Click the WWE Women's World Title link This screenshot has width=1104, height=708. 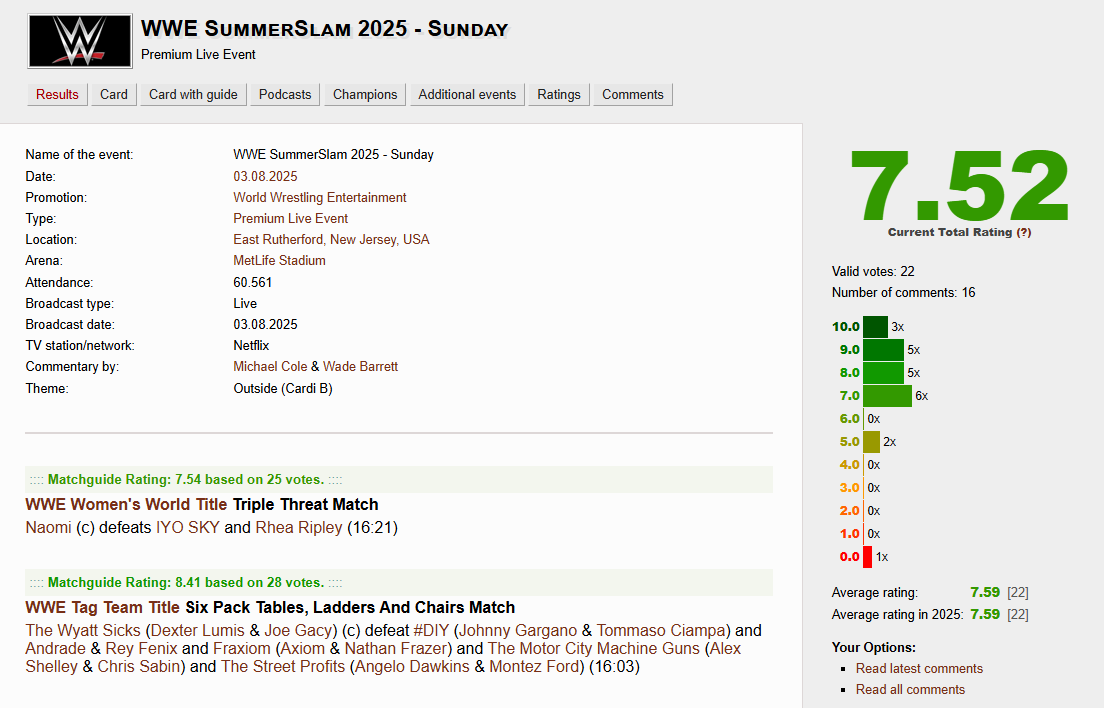[x=126, y=505]
